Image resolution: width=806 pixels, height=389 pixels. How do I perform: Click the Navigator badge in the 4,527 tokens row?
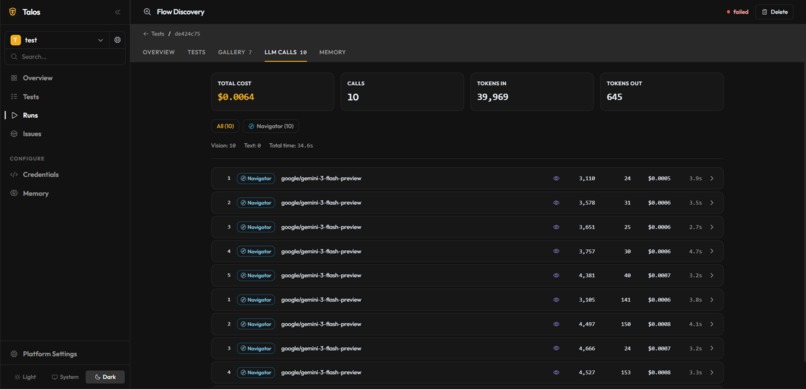(x=255, y=373)
